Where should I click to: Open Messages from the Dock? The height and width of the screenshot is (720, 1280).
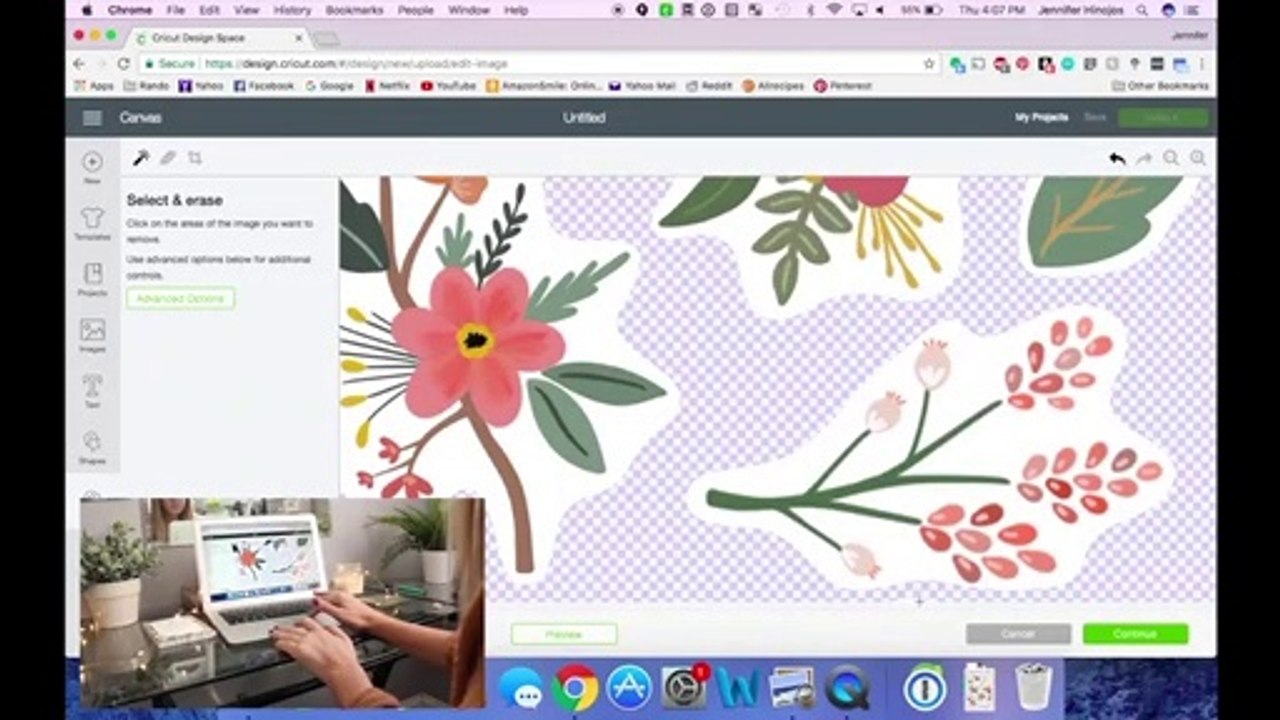click(x=521, y=688)
